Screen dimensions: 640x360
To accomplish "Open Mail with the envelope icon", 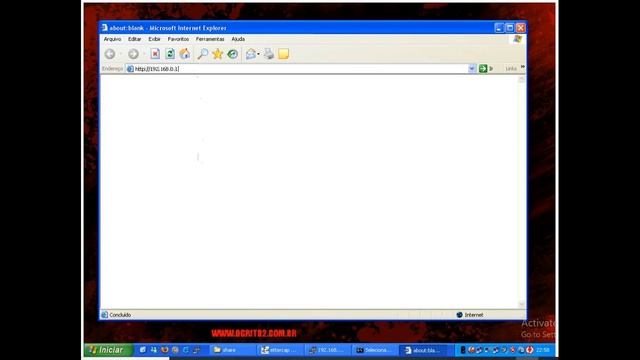I will click(251, 54).
